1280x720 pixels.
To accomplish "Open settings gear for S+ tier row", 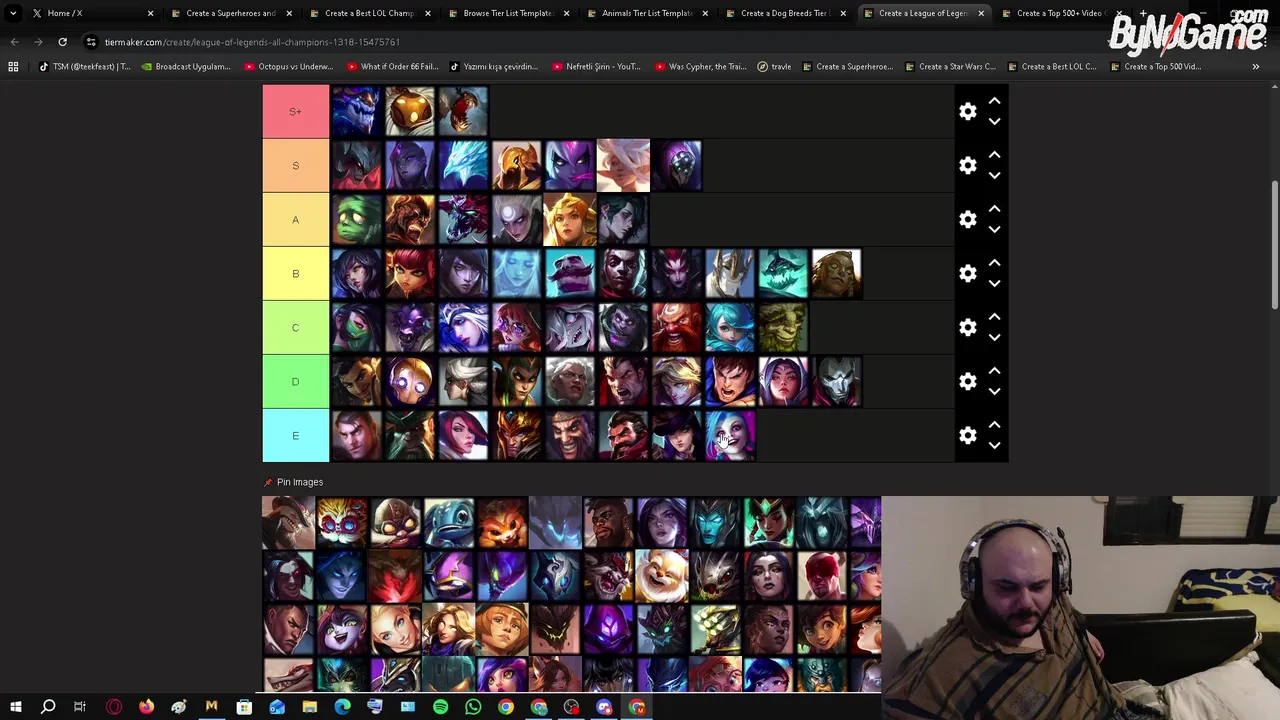I will pos(967,111).
